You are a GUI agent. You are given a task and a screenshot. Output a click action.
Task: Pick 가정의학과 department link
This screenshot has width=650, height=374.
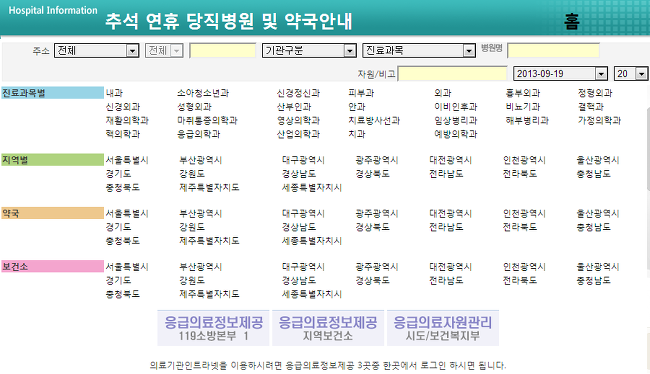point(599,120)
